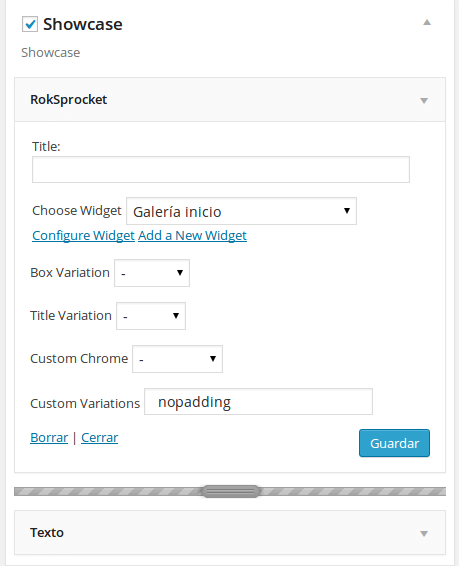
Task: Click inside the Title text field
Action: [221, 169]
